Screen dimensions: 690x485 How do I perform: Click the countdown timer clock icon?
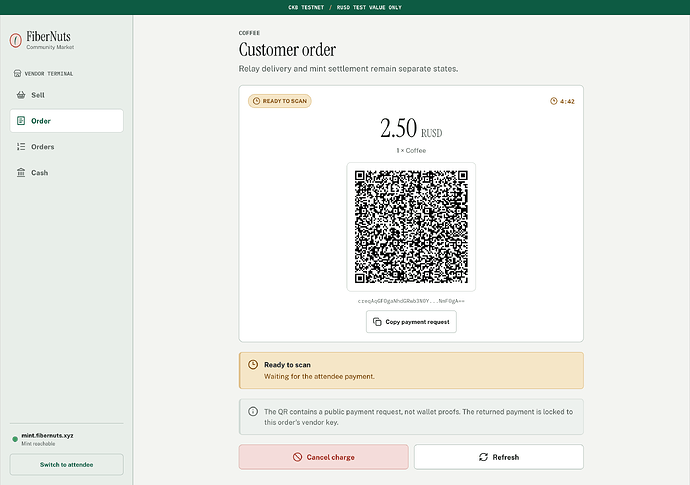point(554,101)
